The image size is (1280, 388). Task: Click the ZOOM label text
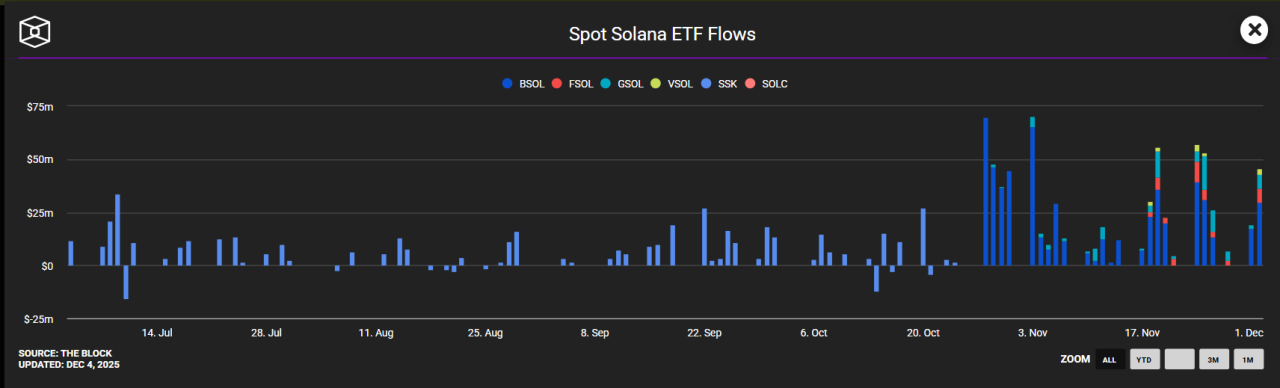point(1074,359)
